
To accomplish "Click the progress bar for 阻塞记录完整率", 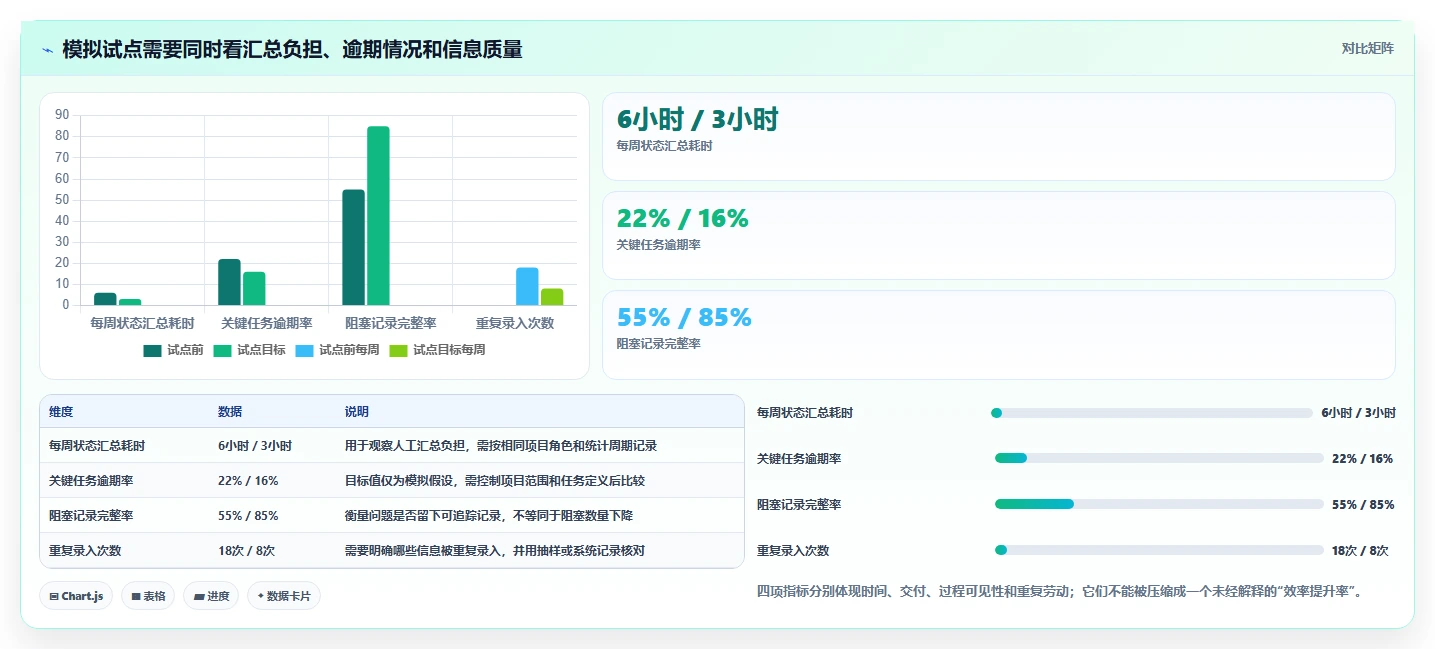I will click(1159, 504).
